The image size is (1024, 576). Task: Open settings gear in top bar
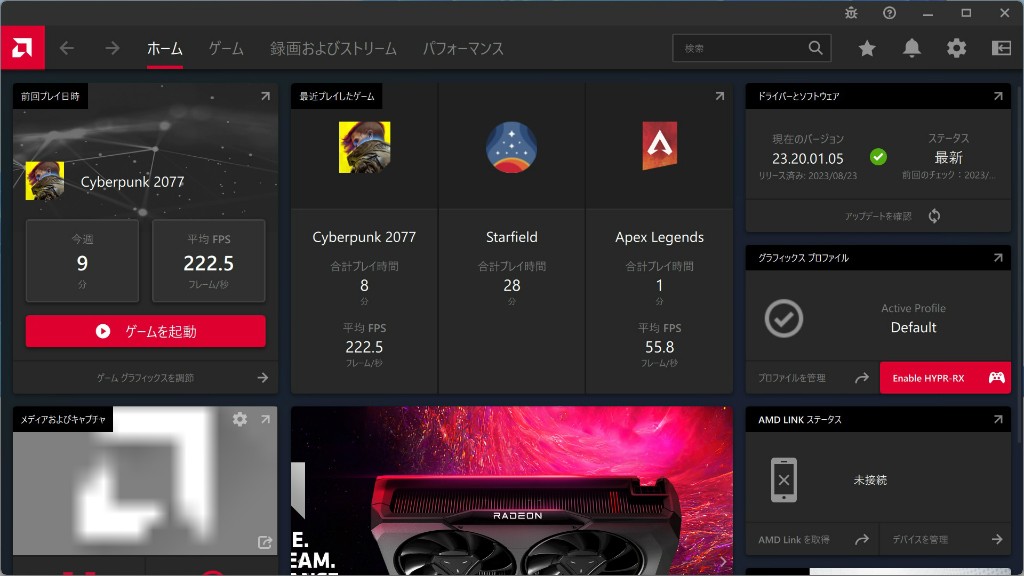(x=956, y=48)
